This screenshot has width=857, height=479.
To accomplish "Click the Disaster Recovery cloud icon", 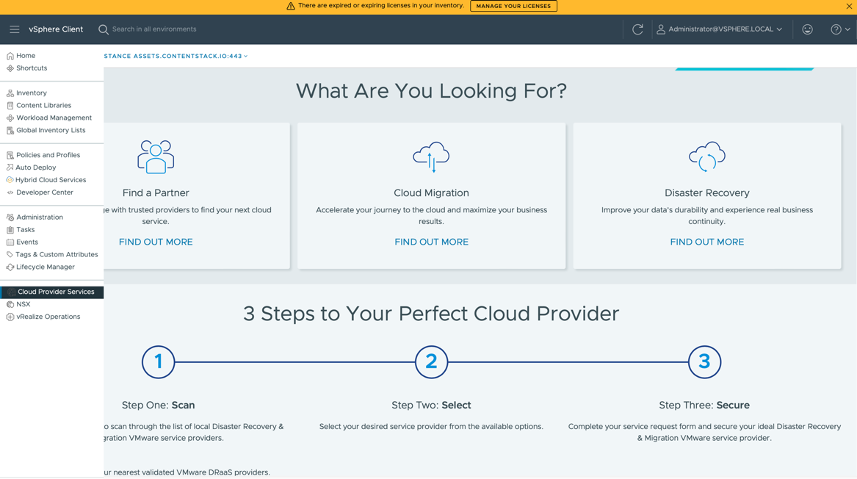I will coord(707,157).
